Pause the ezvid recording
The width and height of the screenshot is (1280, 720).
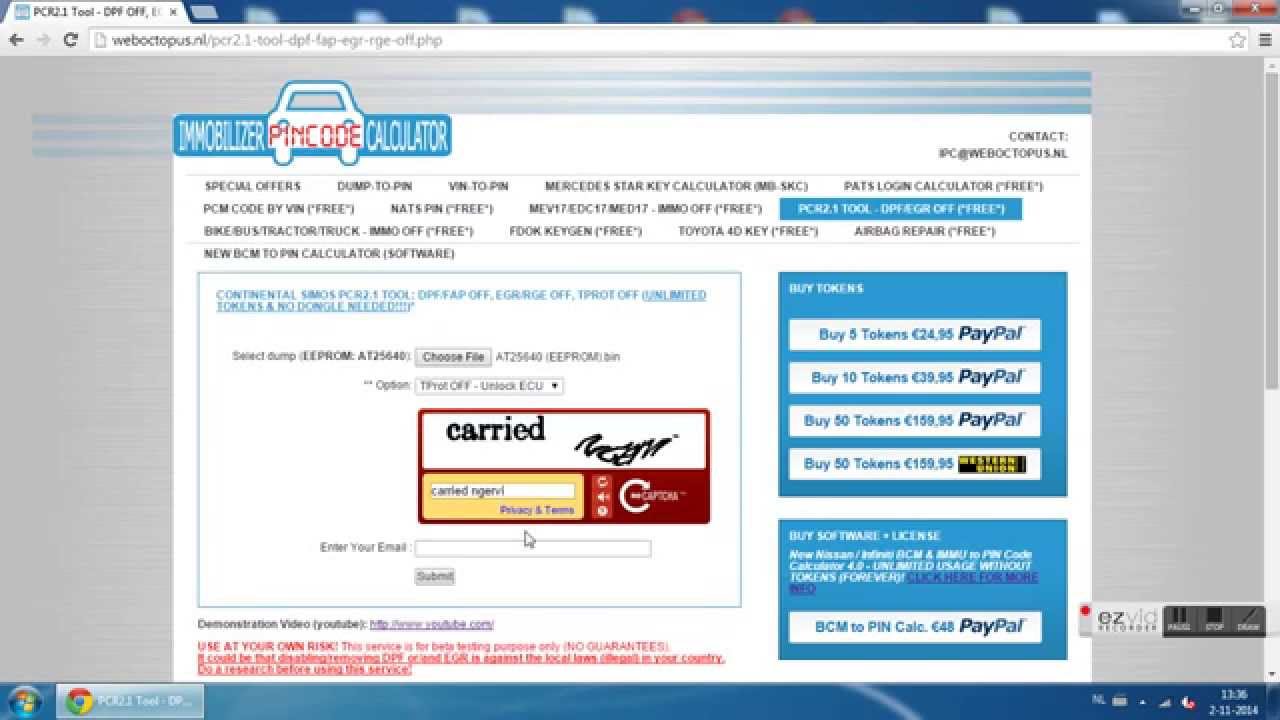click(x=1179, y=620)
